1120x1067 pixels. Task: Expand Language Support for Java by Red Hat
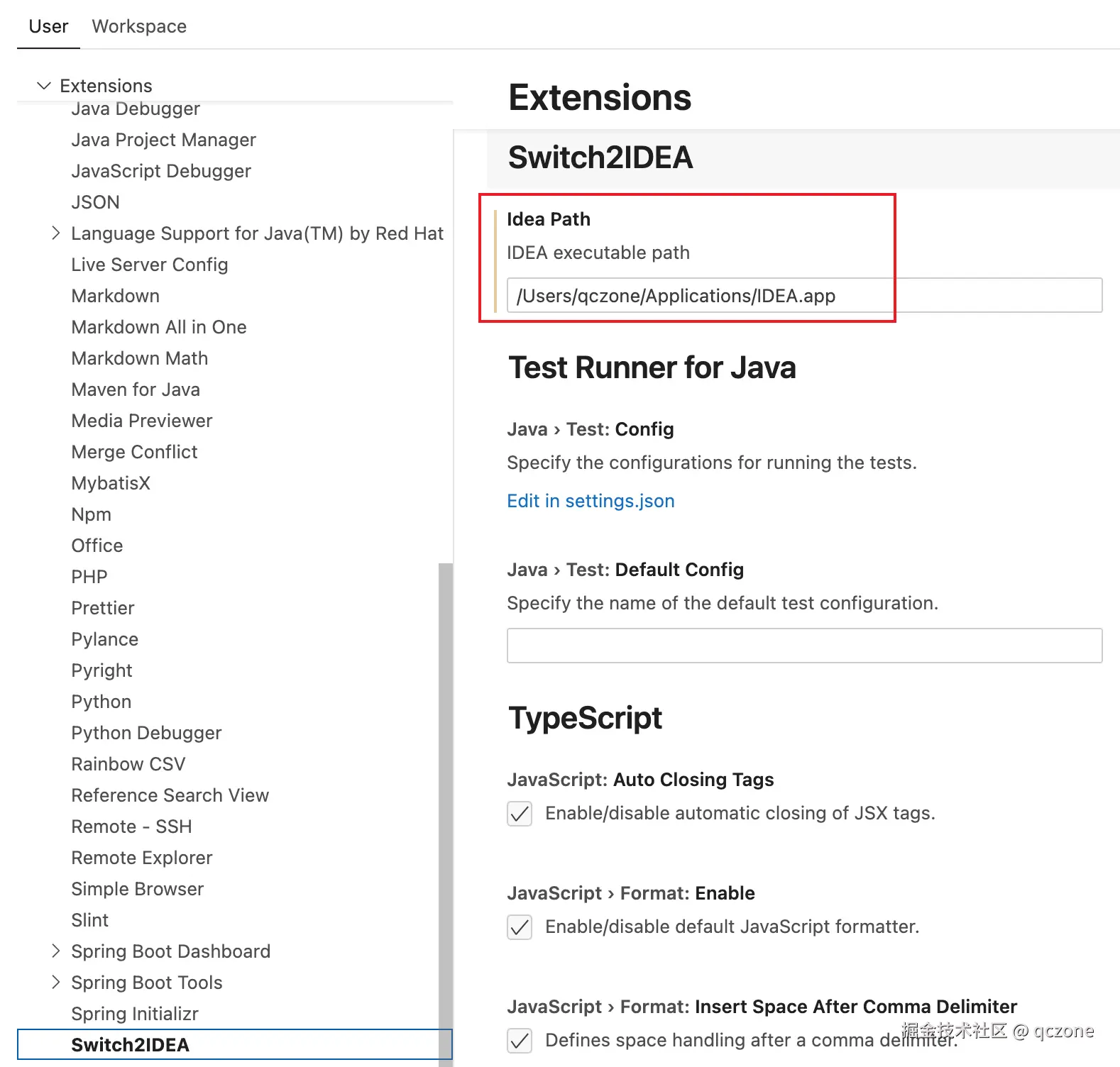pyautogui.click(x=56, y=233)
